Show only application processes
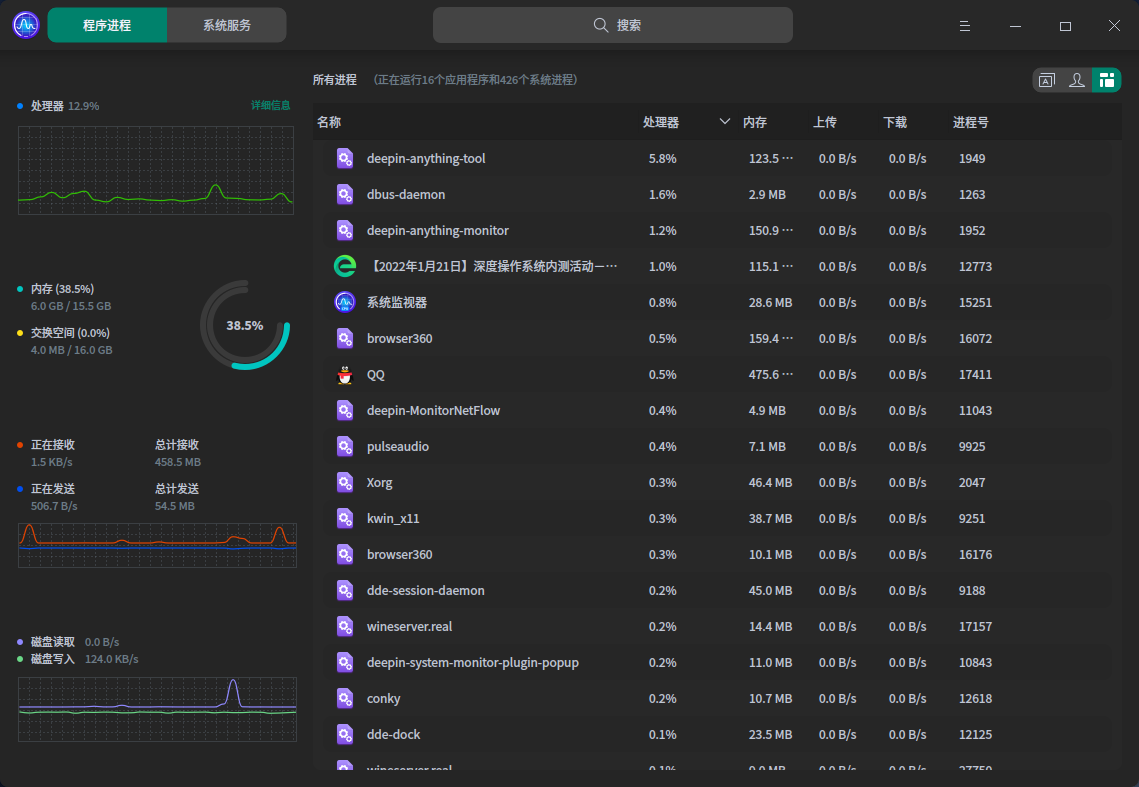Image resolution: width=1139 pixels, height=787 pixels. [x=1047, y=81]
